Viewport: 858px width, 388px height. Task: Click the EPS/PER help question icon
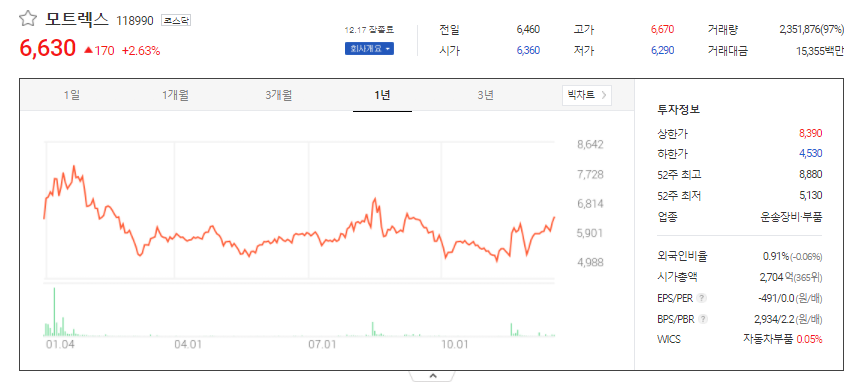703,298
